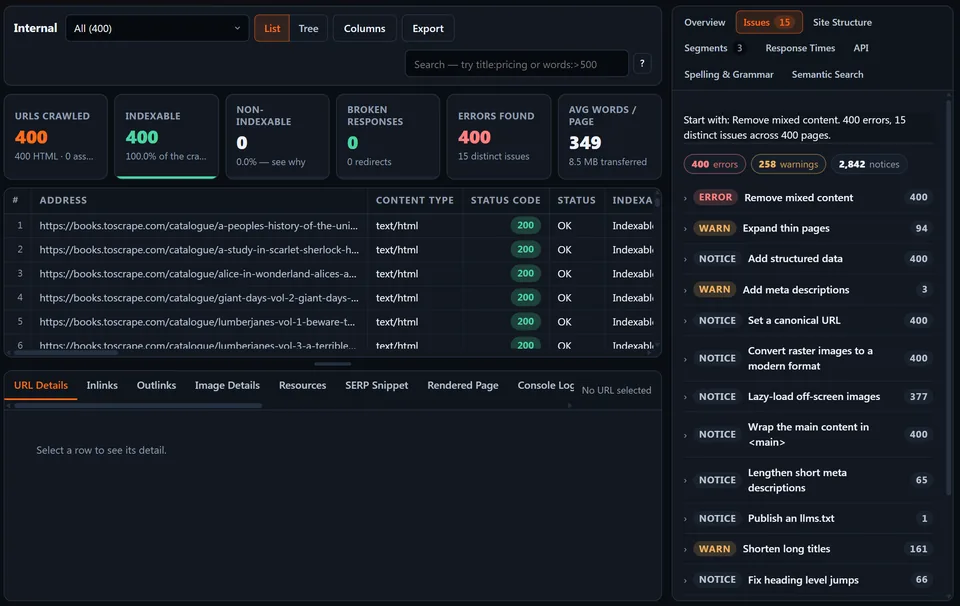Screen dimensions: 960x606
Task: Select the List view toggle
Action: click(272, 28)
